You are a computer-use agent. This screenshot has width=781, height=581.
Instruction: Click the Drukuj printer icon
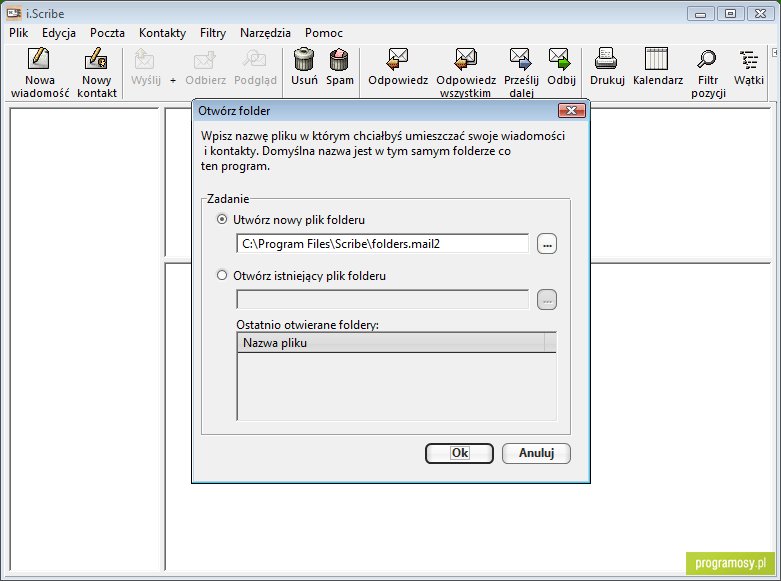pyautogui.click(x=606, y=59)
